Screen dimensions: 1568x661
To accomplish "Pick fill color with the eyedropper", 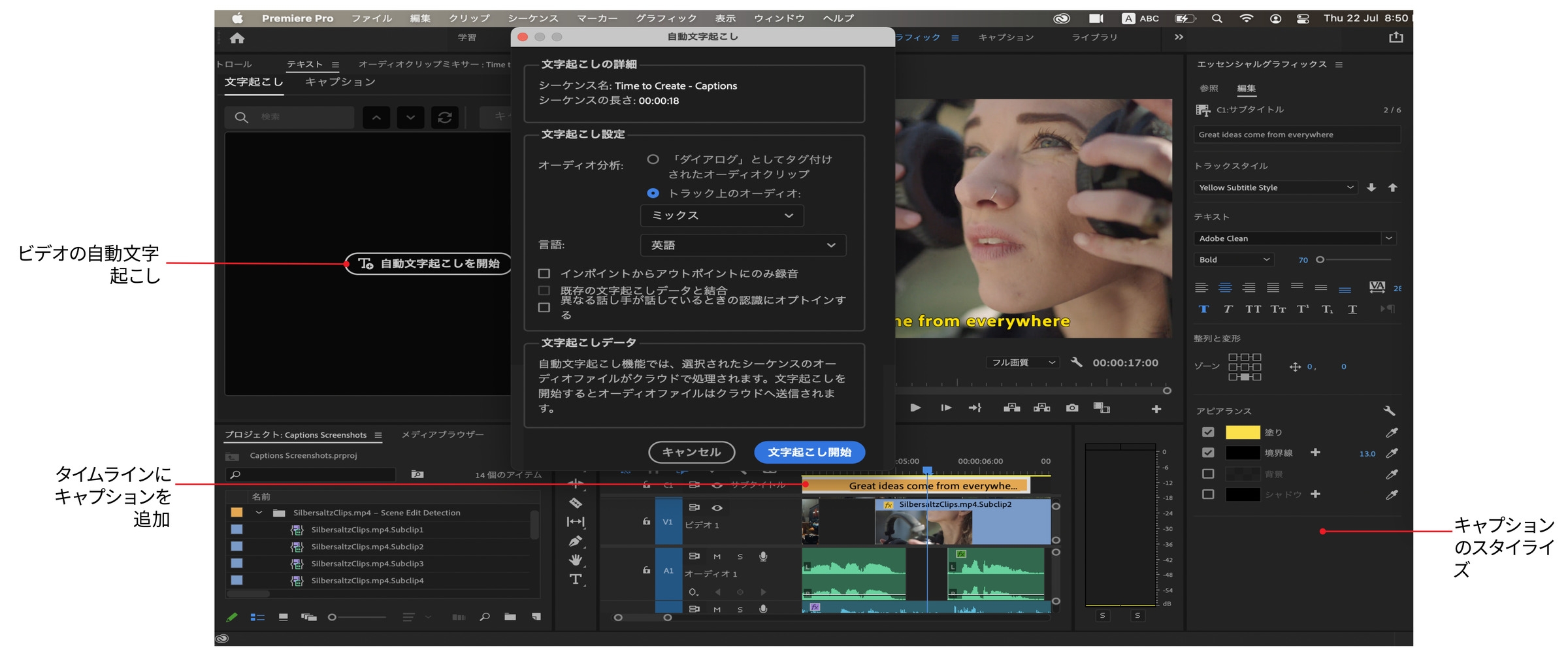I will (1392, 432).
